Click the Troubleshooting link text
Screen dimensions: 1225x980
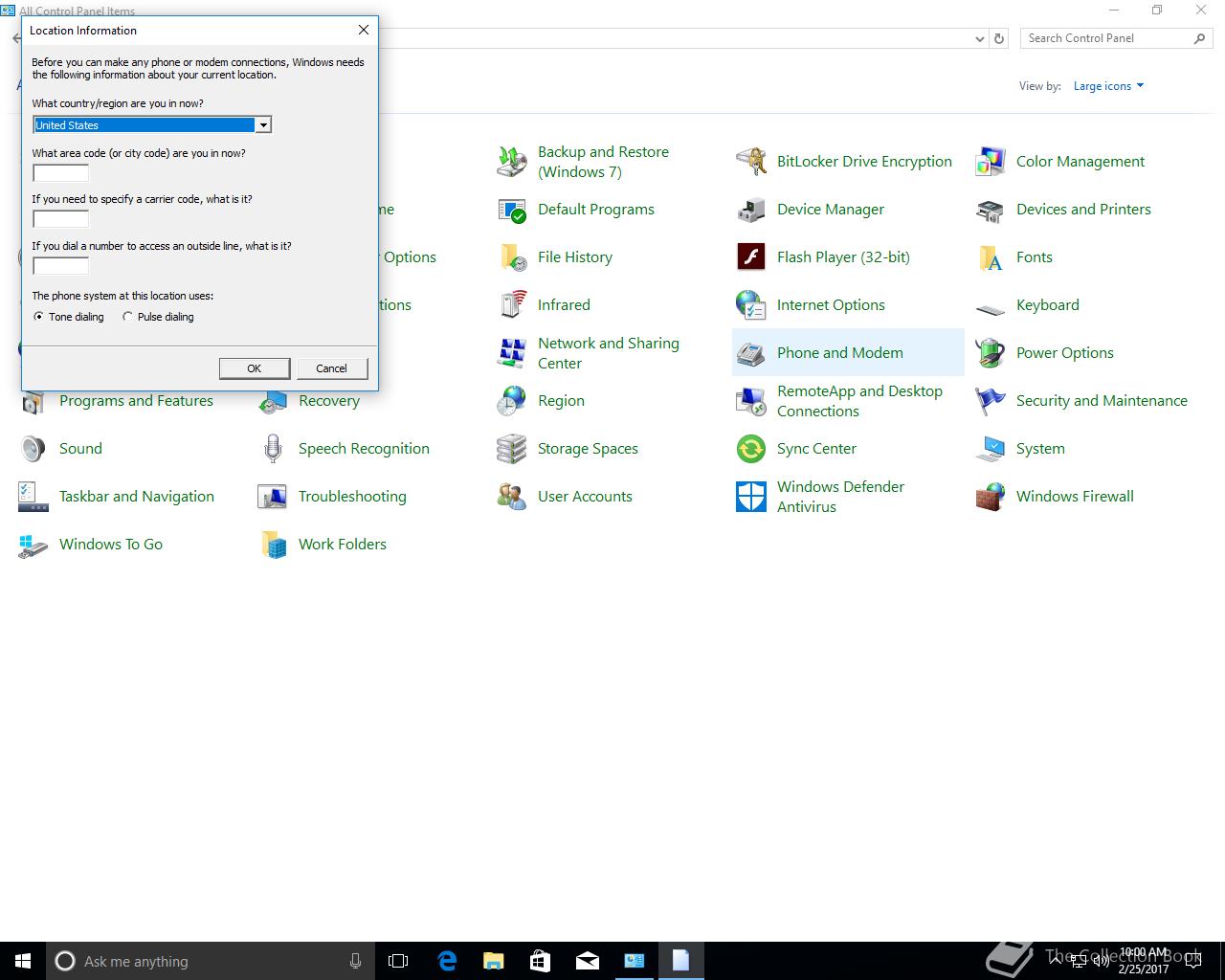tap(352, 497)
